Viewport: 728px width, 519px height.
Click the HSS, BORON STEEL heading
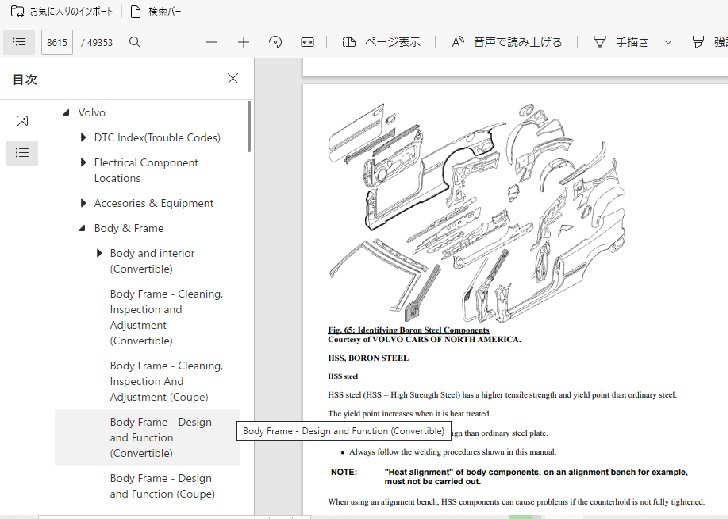pos(368,358)
